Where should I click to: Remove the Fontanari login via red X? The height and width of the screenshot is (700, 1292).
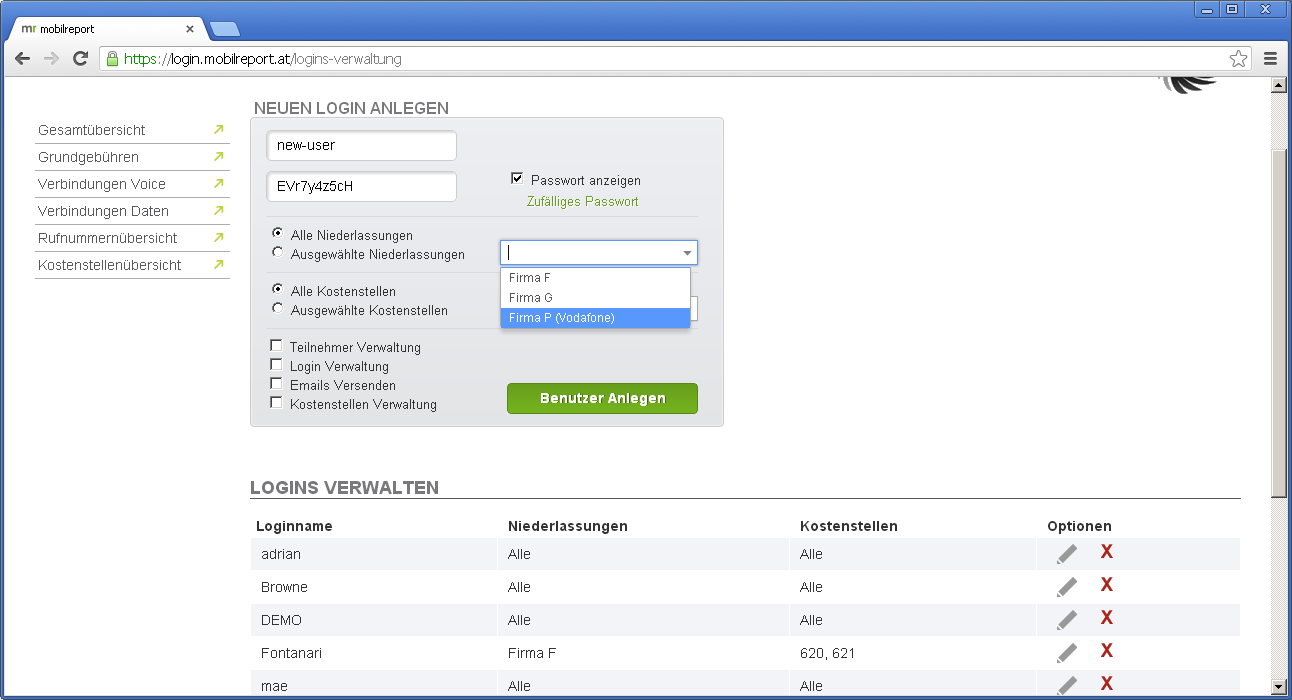pyautogui.click(x=1106, y=651)
